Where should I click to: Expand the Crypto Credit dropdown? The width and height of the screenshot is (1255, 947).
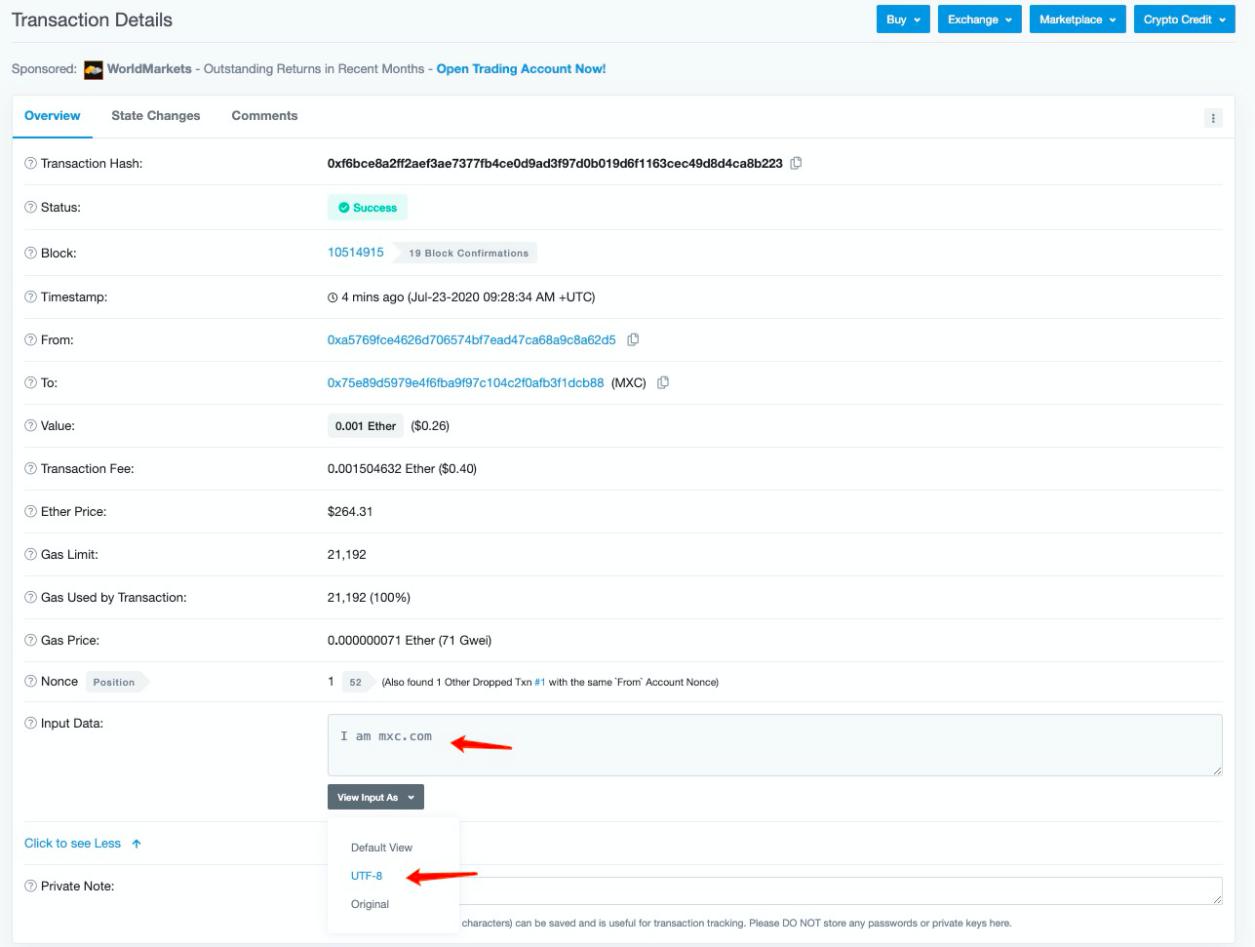[x=1184, y=20]
